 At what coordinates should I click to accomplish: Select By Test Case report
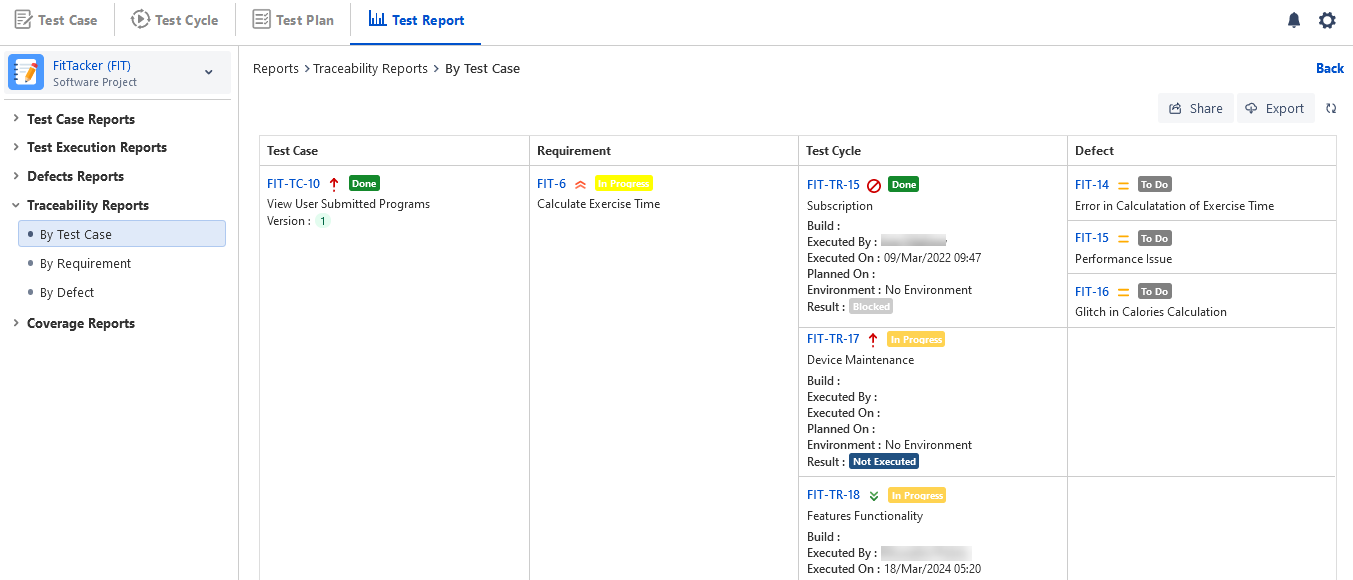122,234
